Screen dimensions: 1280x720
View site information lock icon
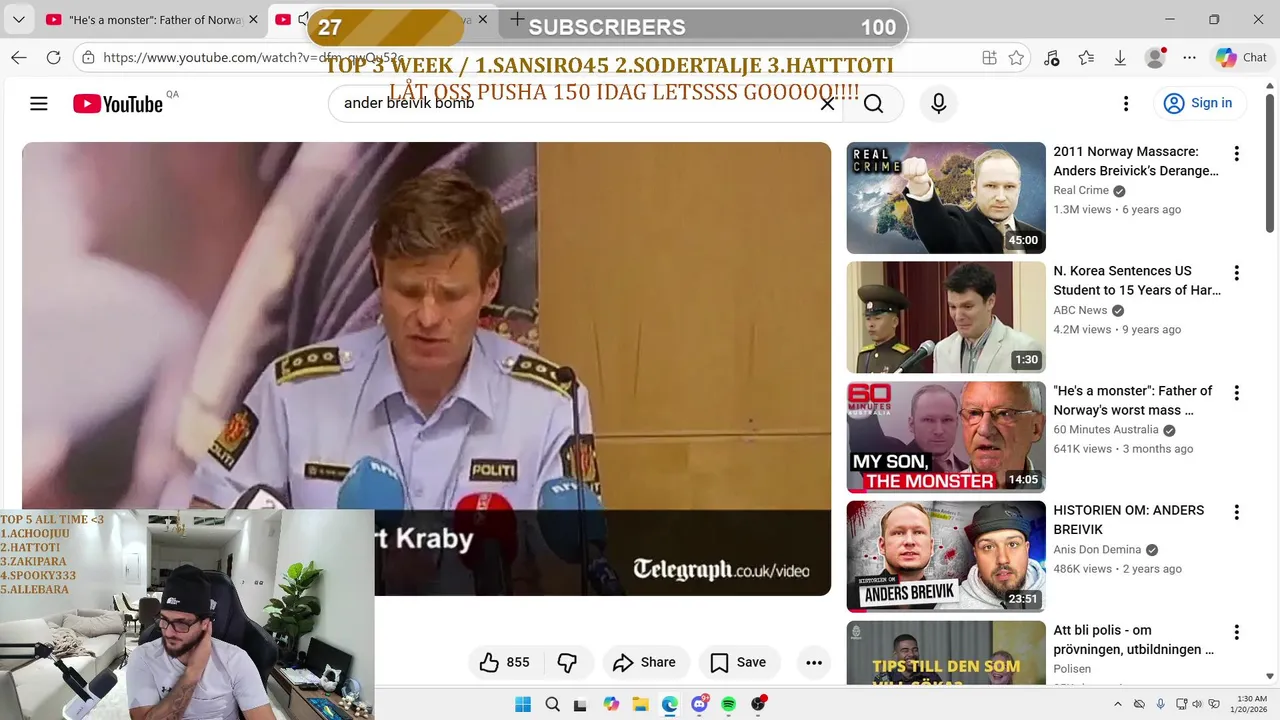point(89,58)
